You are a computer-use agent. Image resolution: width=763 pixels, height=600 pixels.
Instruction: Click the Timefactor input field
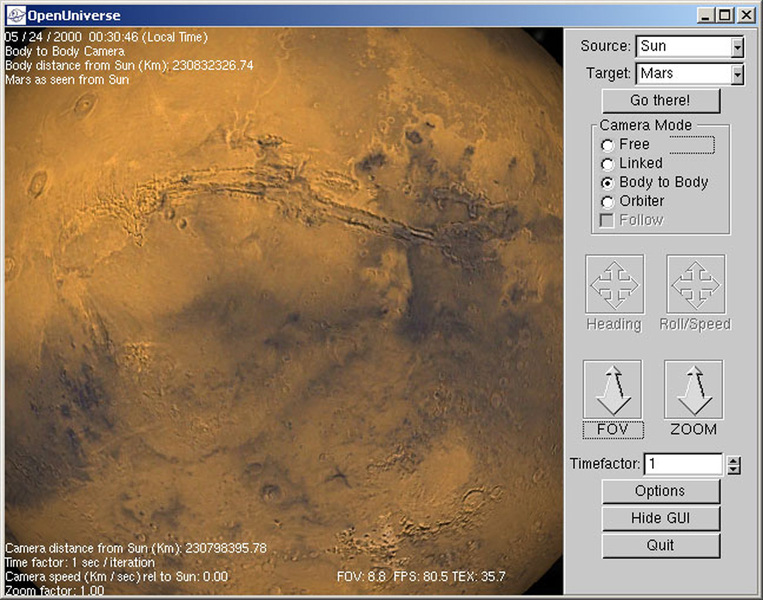tap(684, 464)
